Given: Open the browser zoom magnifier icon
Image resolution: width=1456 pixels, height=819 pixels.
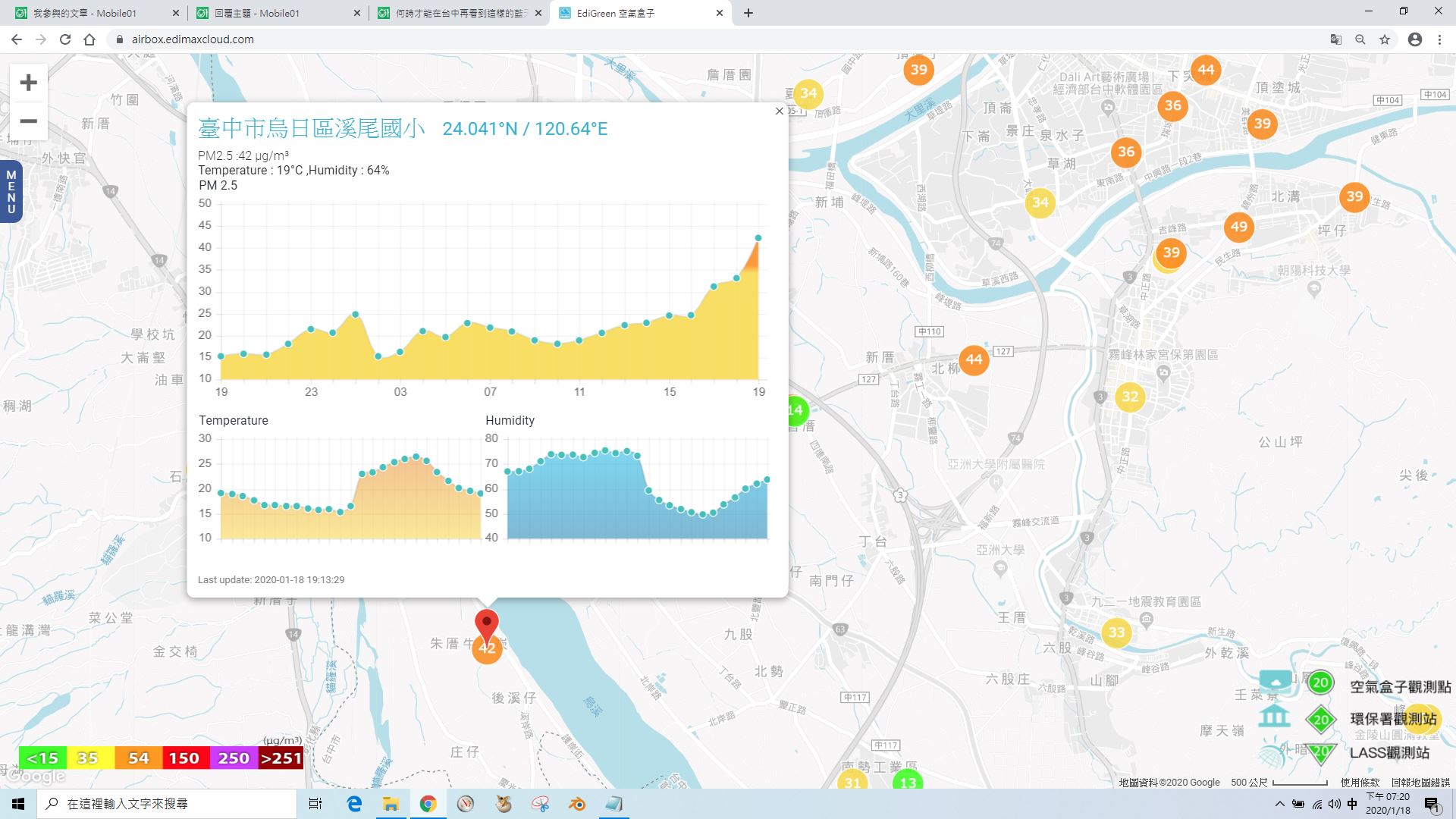Looking at the screenshot, I should 1360,39.
